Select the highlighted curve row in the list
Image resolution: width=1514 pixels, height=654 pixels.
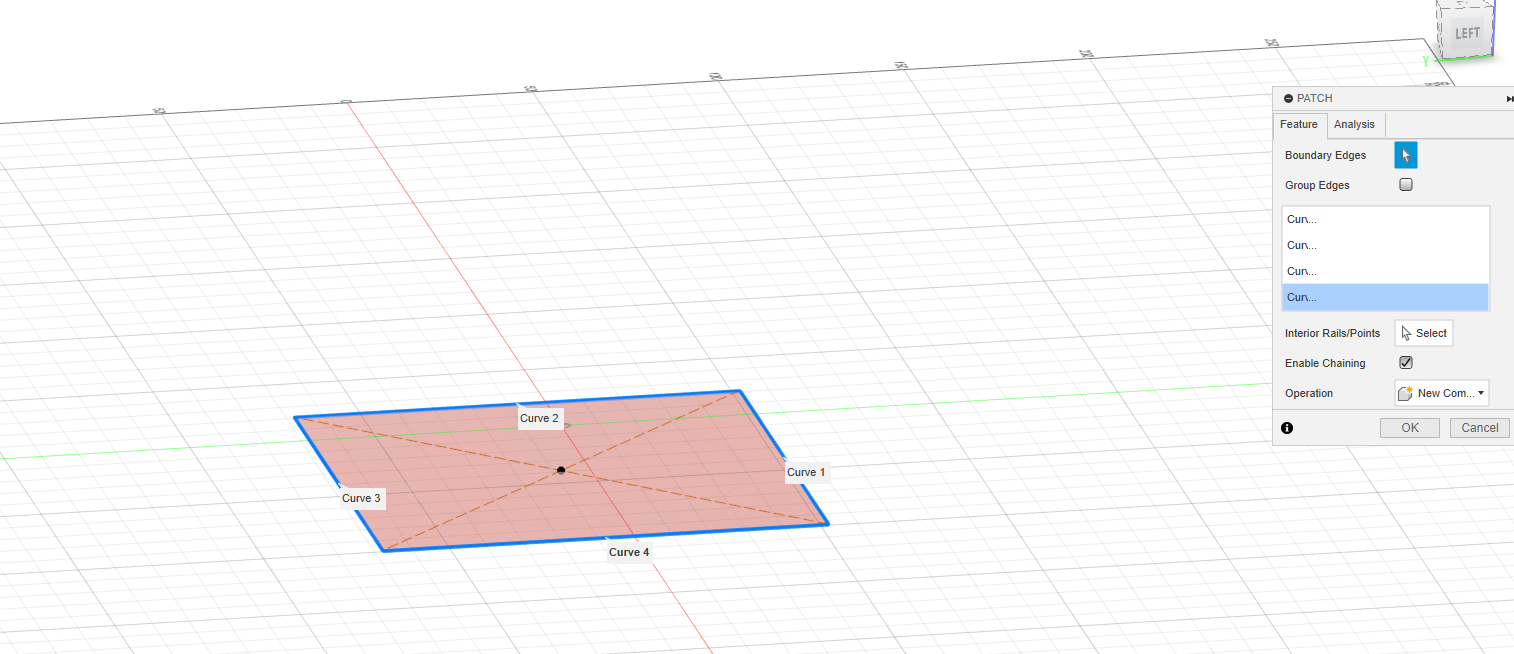click(1385, 297)
